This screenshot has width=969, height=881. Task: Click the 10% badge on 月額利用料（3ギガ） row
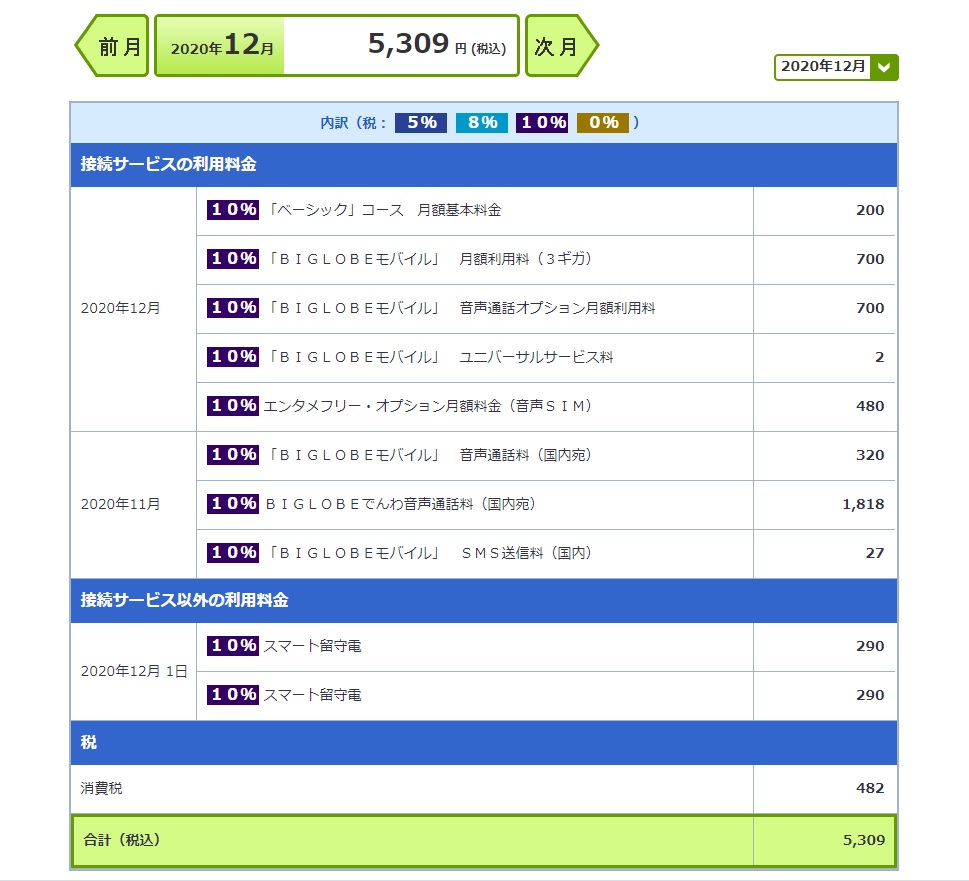[233, 258]
